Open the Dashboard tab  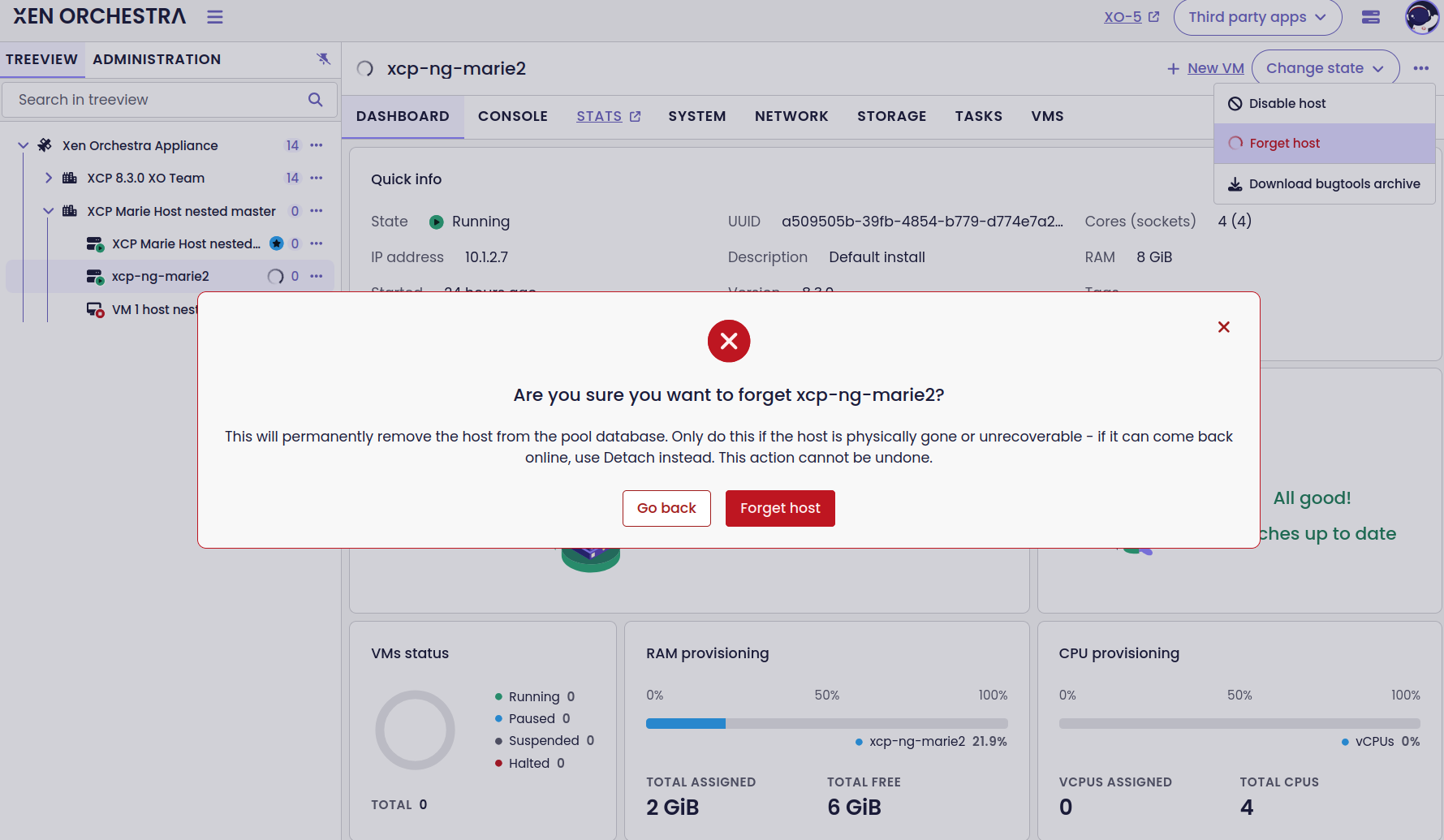click(x=403, y=116)
